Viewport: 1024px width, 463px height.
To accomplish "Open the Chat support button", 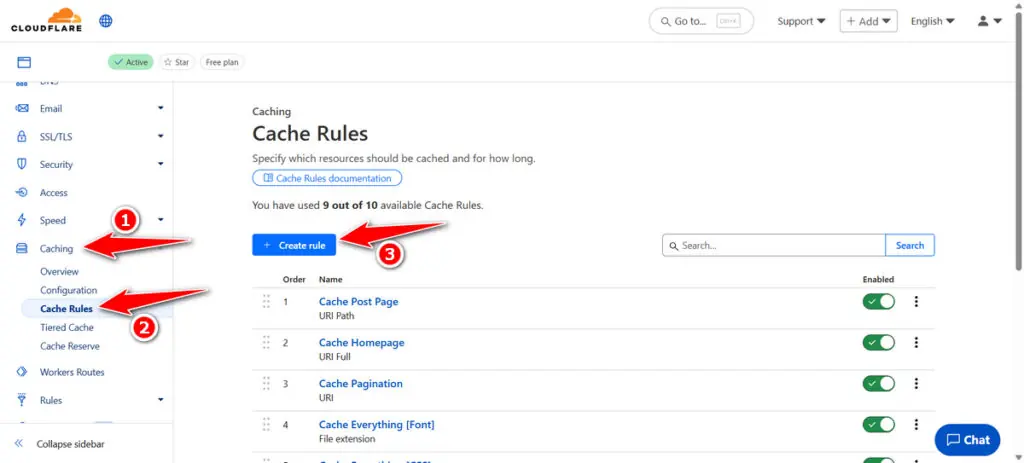I will [967, 439].
